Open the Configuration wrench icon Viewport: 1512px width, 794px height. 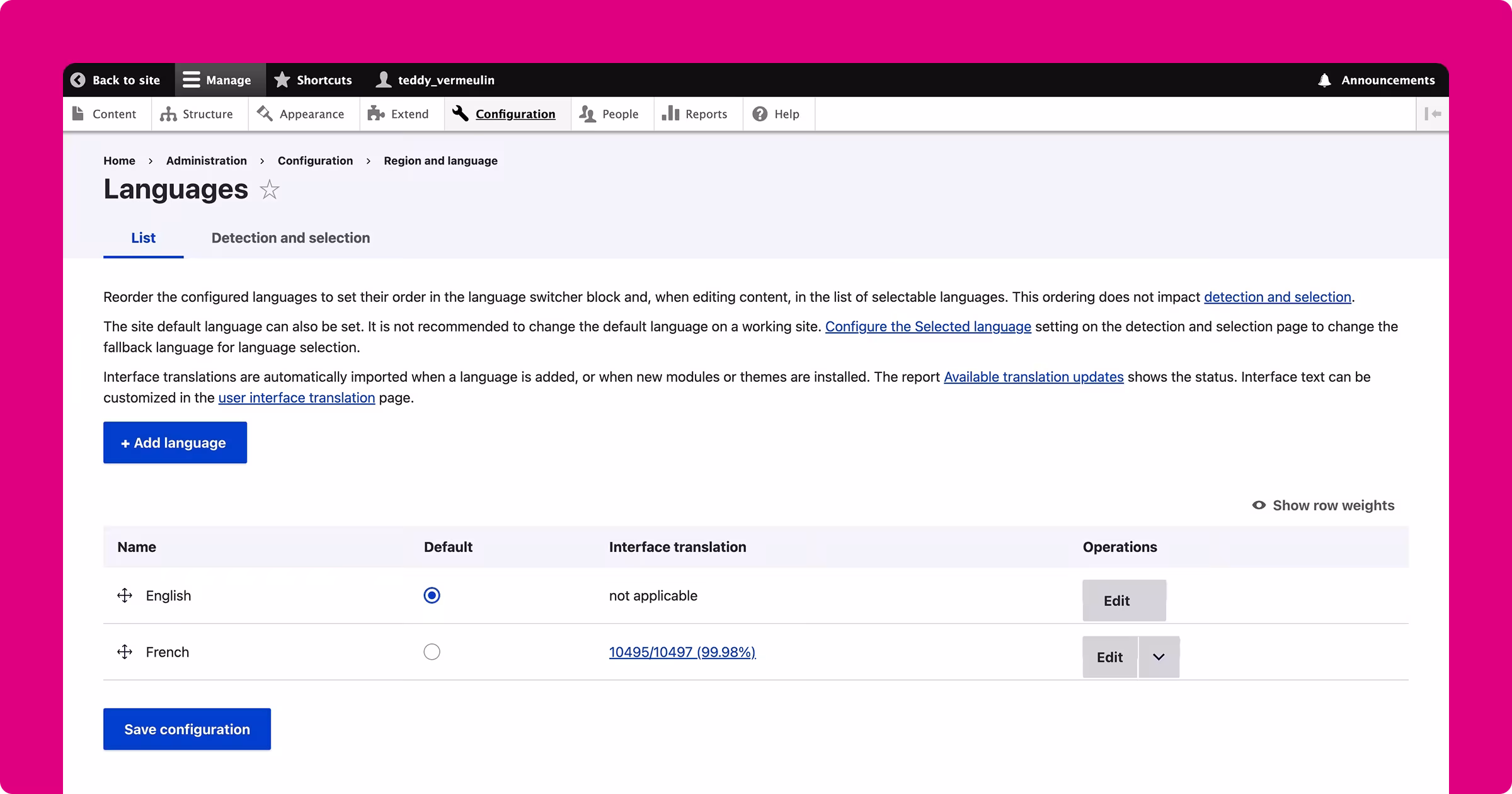pos(460,114)
